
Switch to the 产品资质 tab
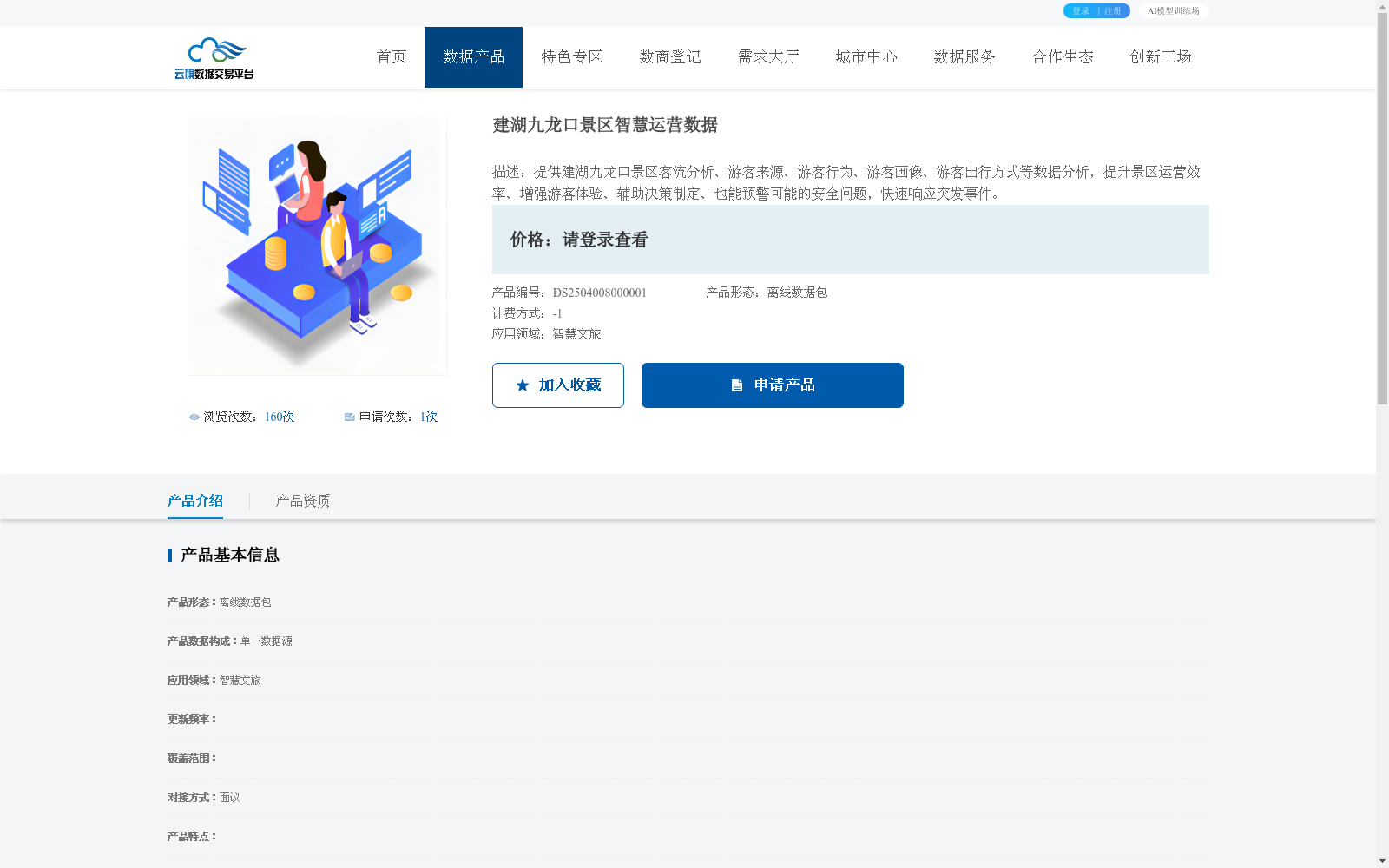(x=300, y=501)
